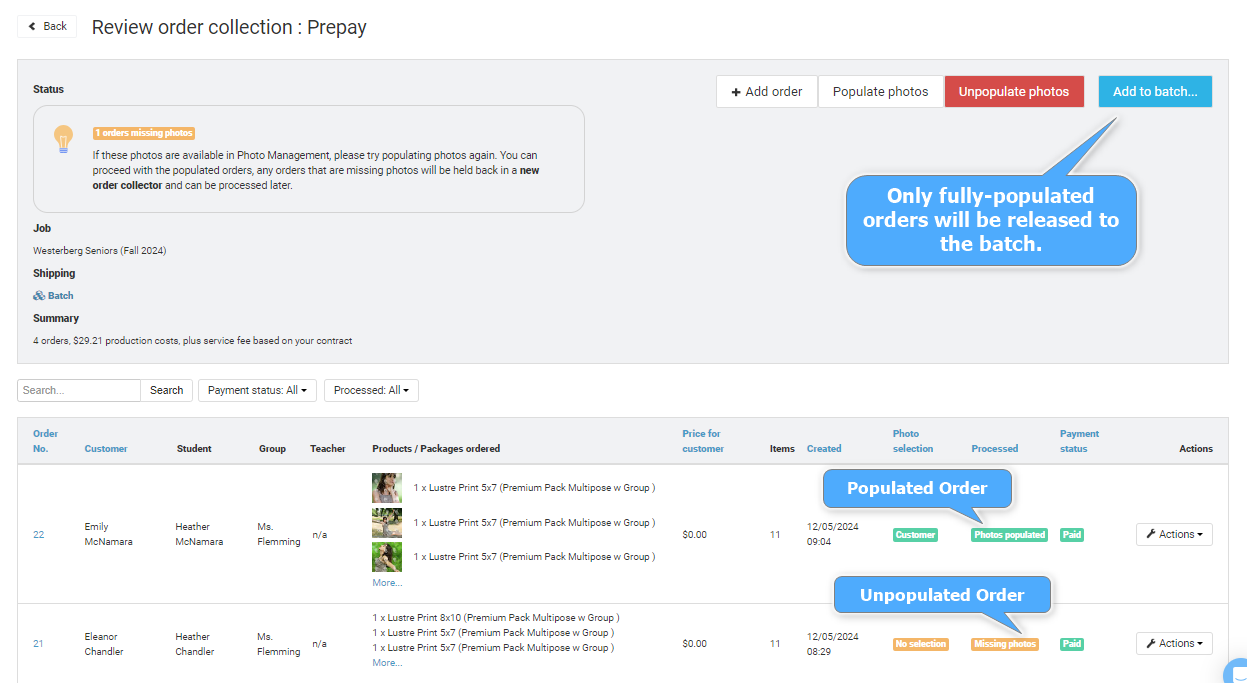Click the '1 orders missing photos' label
Image resolution: width=1247 pixels, height=683 pixels.
144,133
